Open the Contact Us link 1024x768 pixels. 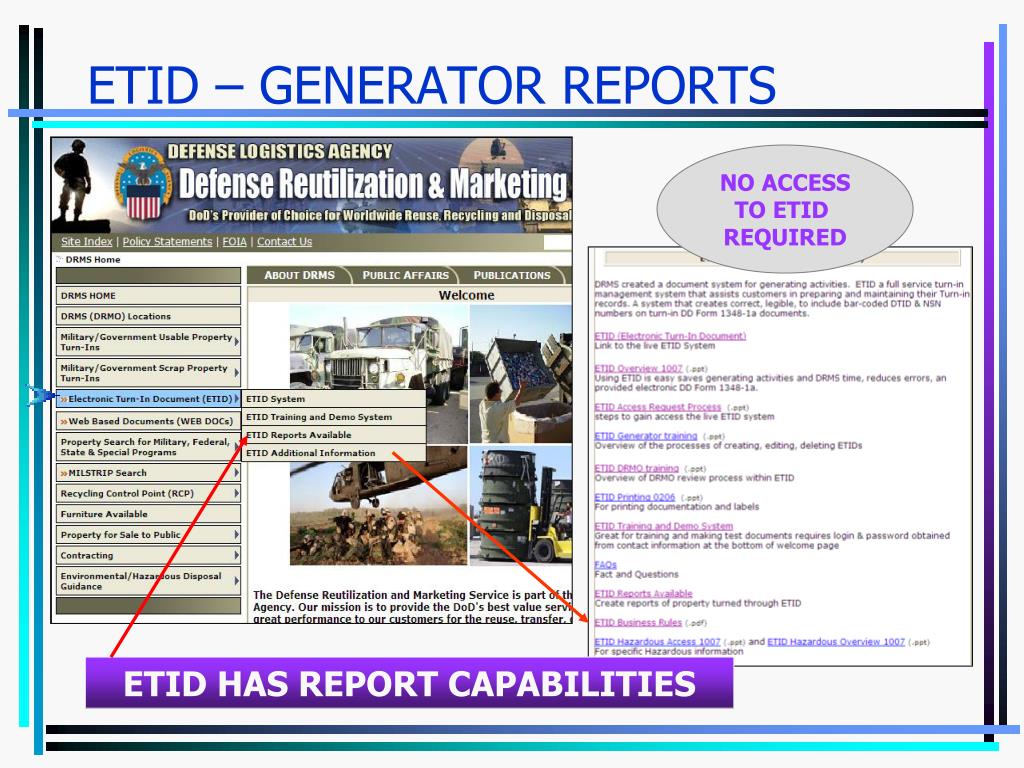click(284, 242)
